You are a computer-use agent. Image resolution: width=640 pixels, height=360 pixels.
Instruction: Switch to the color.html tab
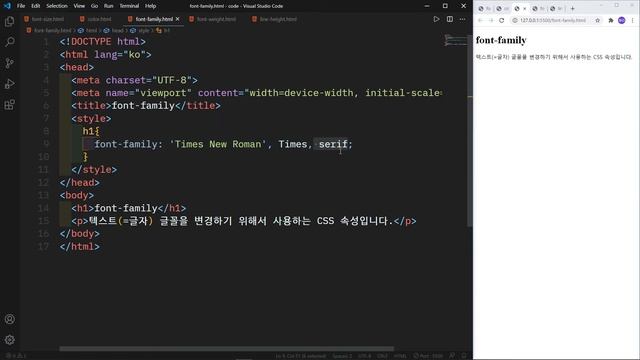click(96, 19)
